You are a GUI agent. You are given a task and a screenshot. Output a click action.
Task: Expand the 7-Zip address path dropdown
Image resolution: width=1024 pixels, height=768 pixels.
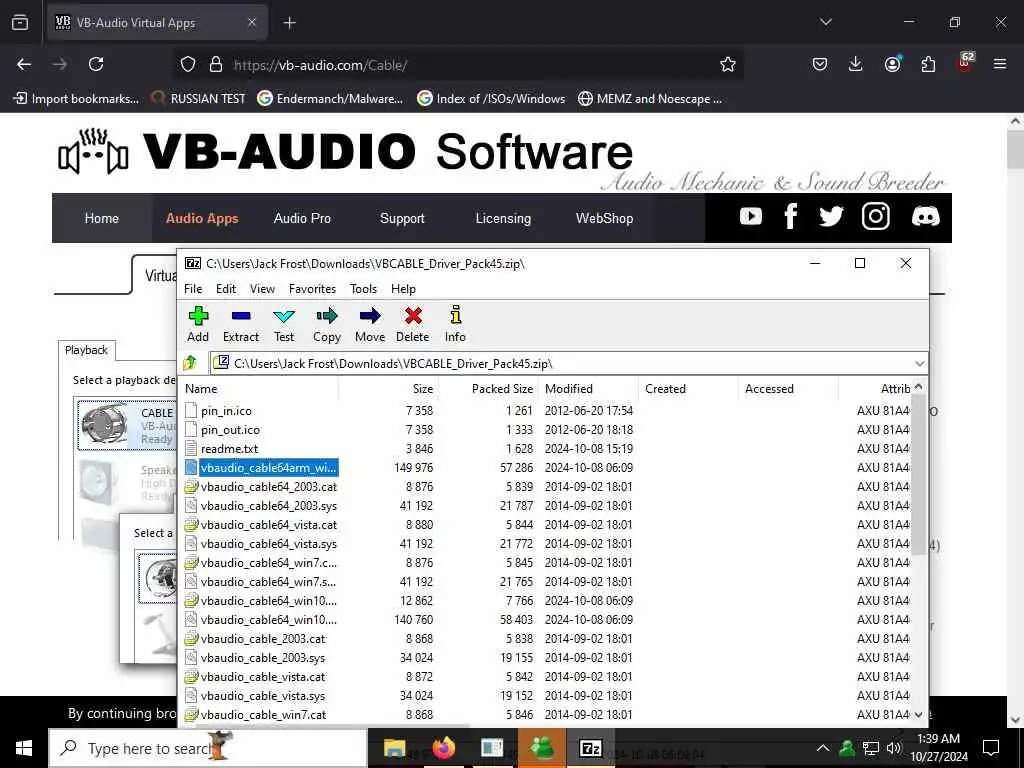pyautogui.click(x=920, y=363)
